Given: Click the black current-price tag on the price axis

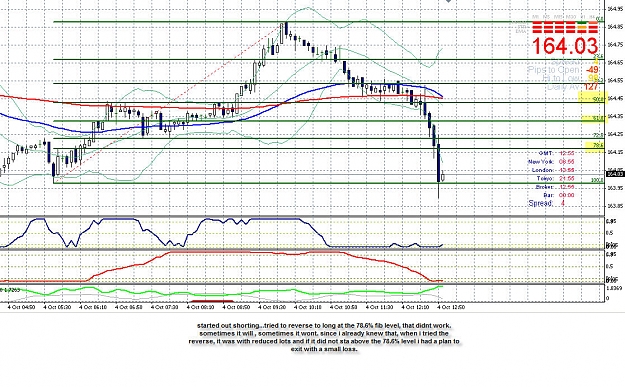Looking at the screenshot, I should (615, 174).
